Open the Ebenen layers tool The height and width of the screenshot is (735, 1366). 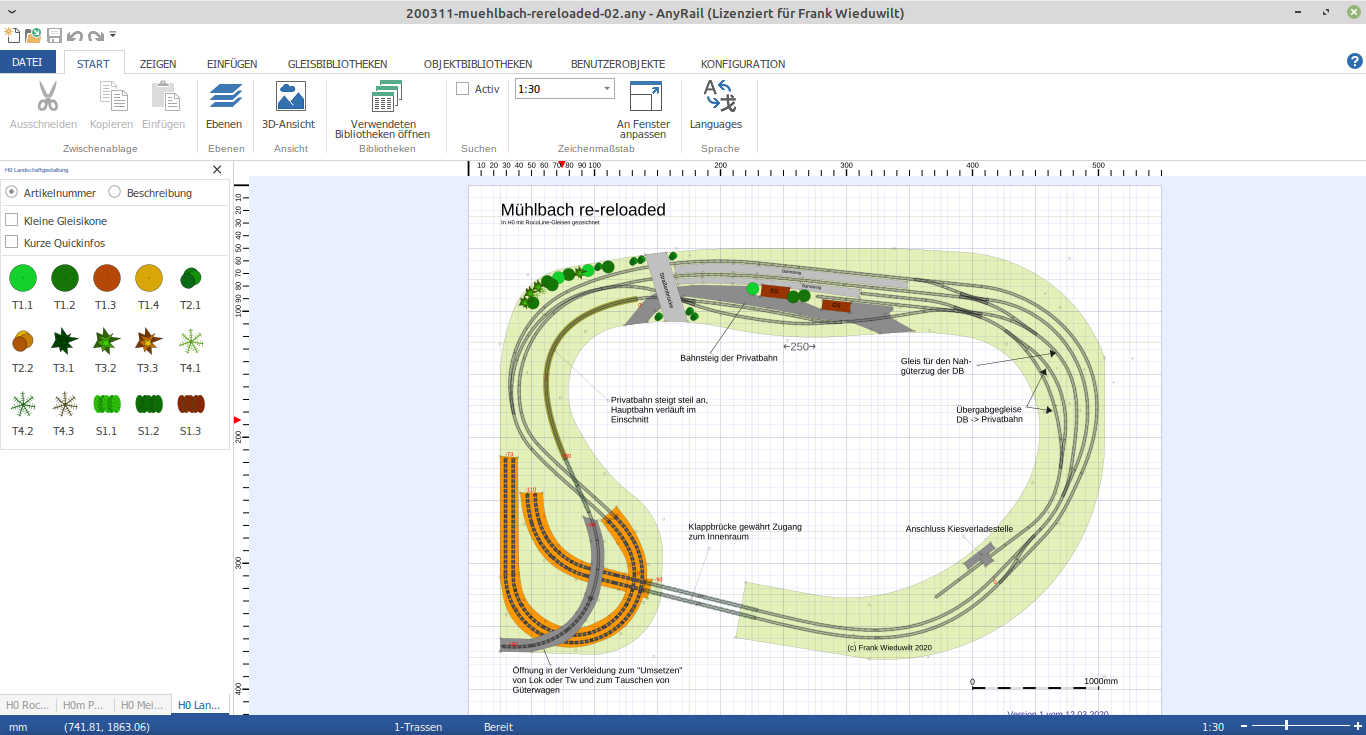224,106
